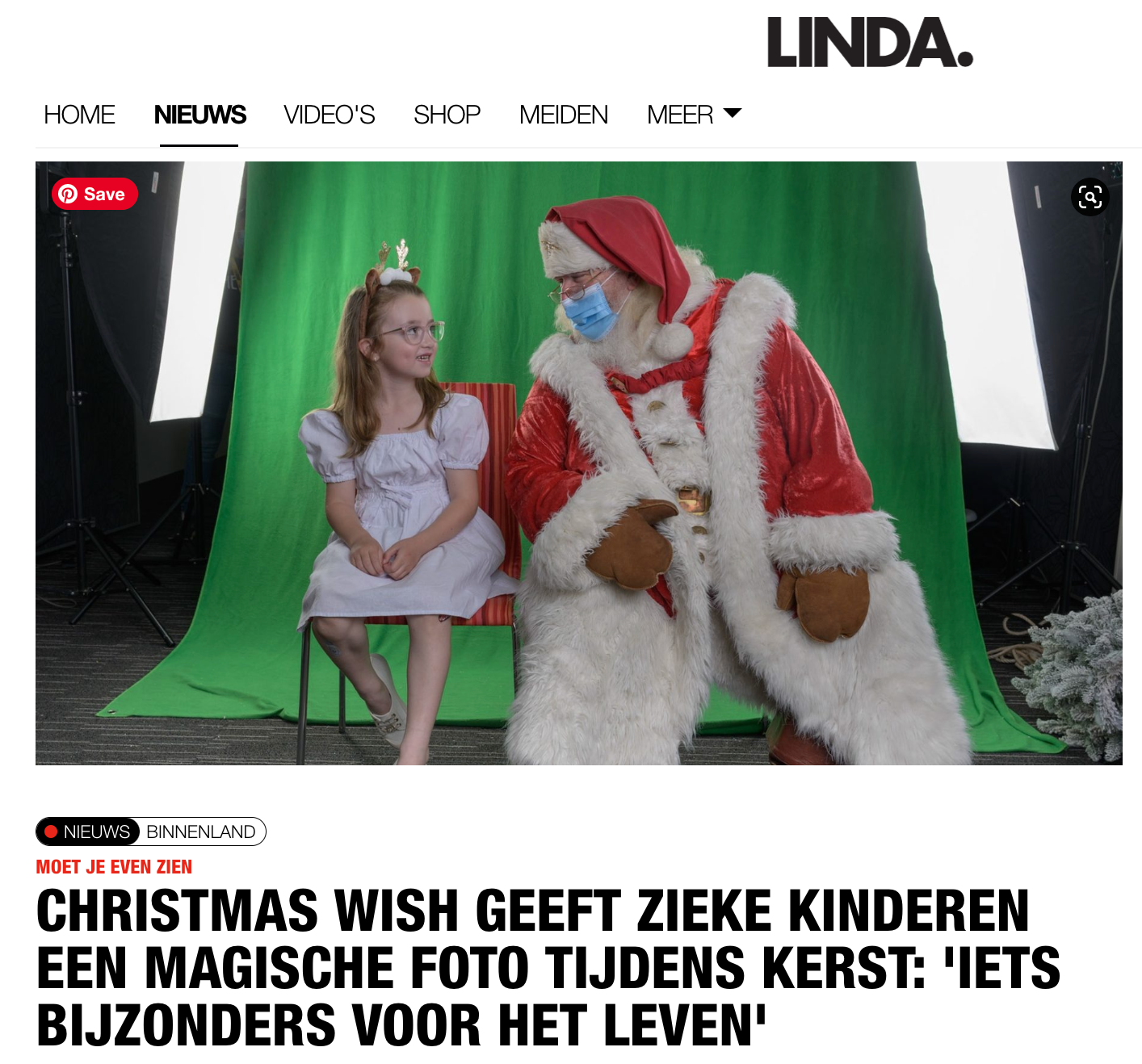The width and height of the screenshot is (1142, 1064).
Task: Click the LINDA. logo
Action: 870,42
